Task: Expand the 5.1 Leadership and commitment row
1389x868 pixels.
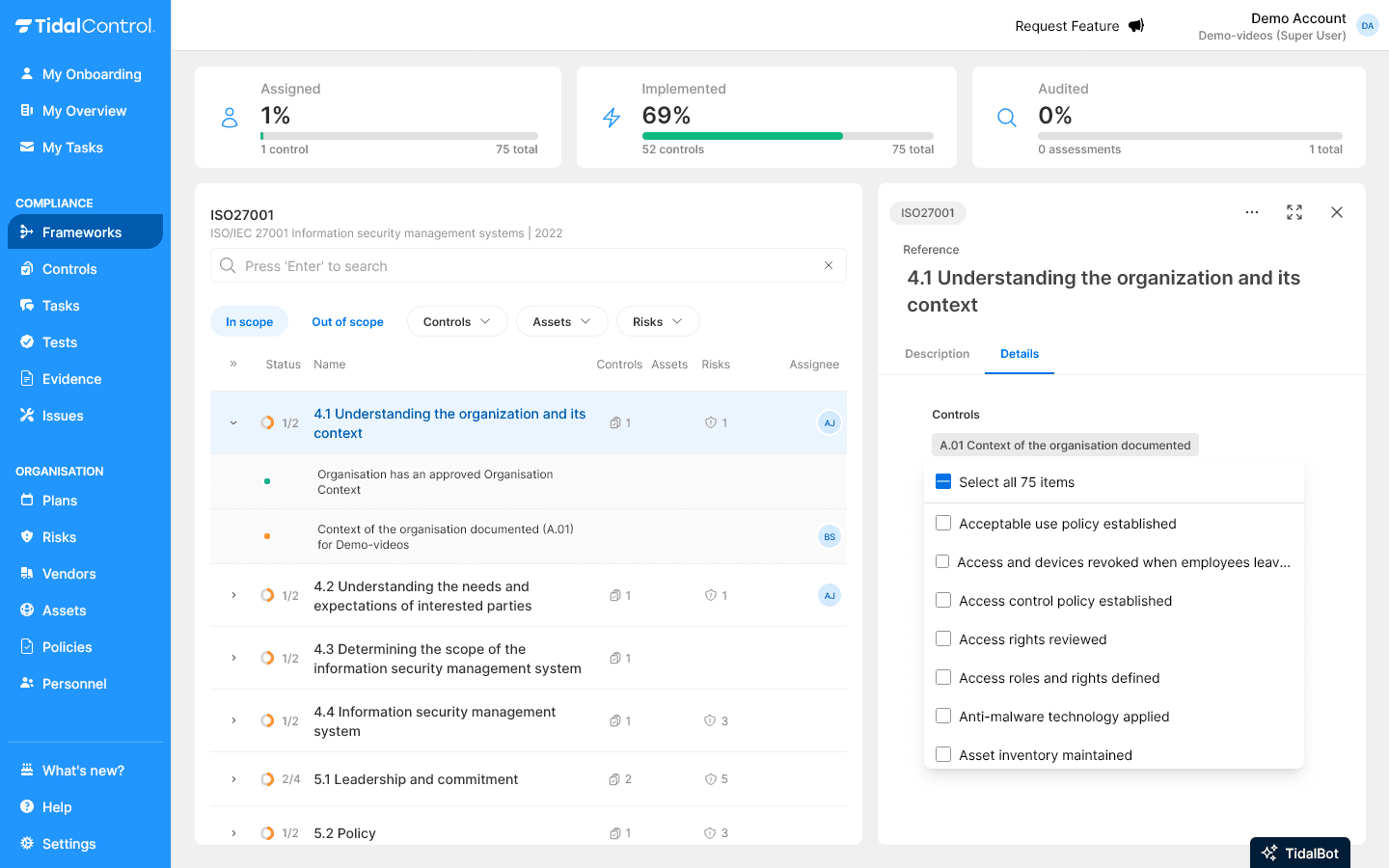Action: tap(233, 779)
